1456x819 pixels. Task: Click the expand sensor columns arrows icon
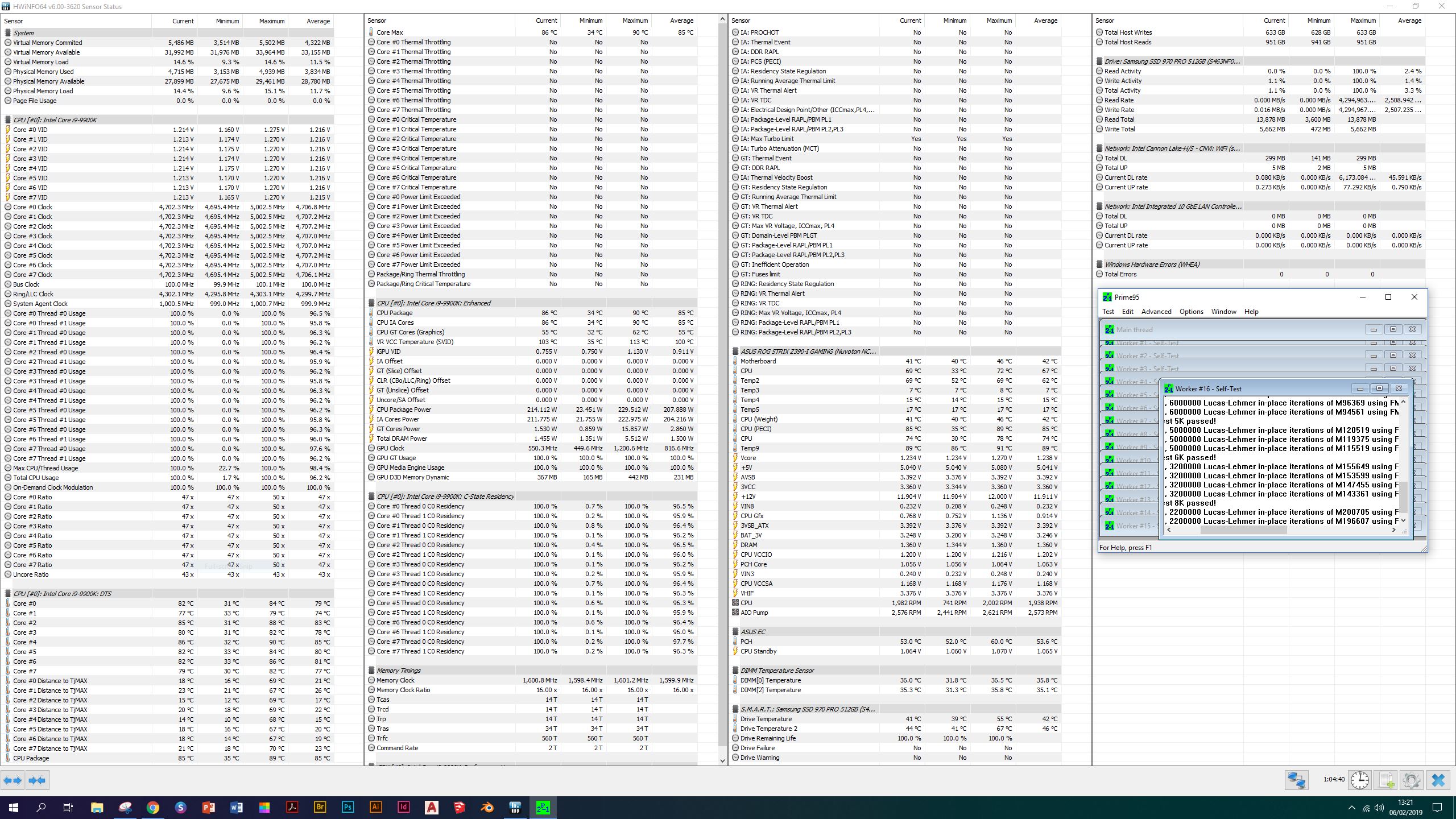13,780
